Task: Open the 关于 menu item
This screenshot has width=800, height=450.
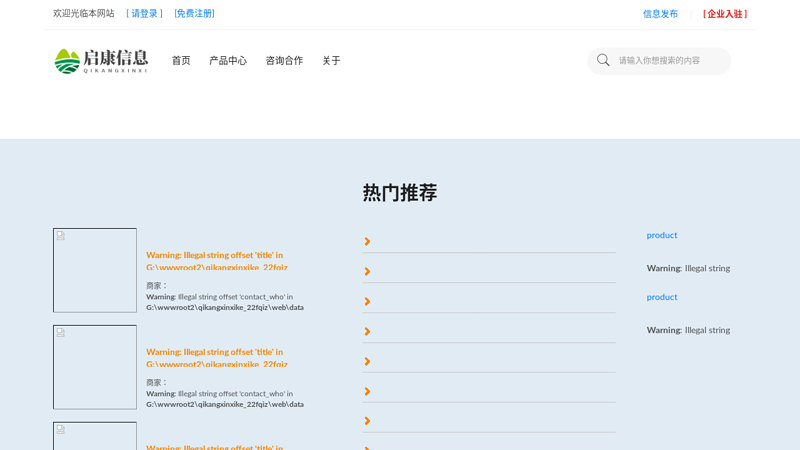Action: [331, 61]
